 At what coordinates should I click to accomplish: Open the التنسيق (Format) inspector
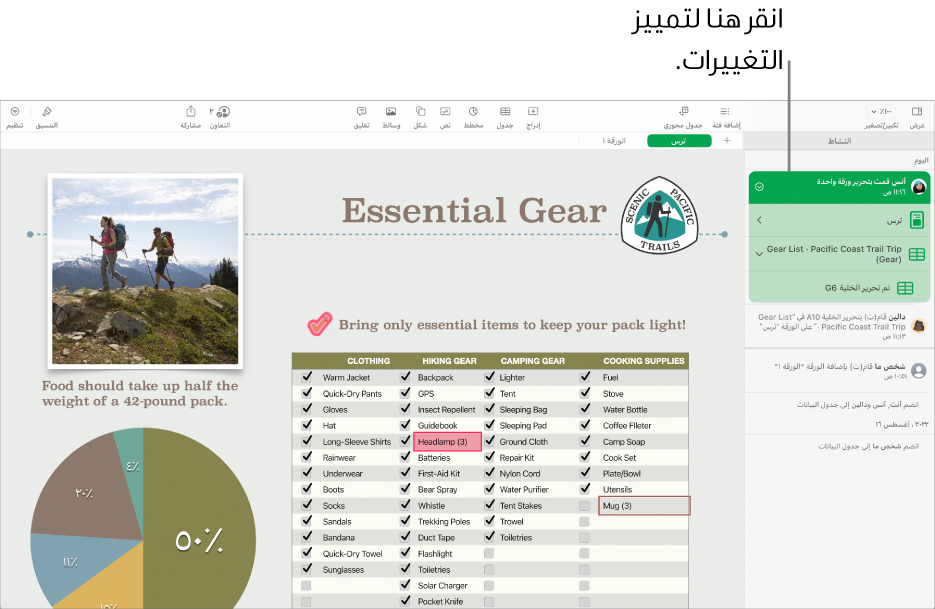click(x=47, y=112)
